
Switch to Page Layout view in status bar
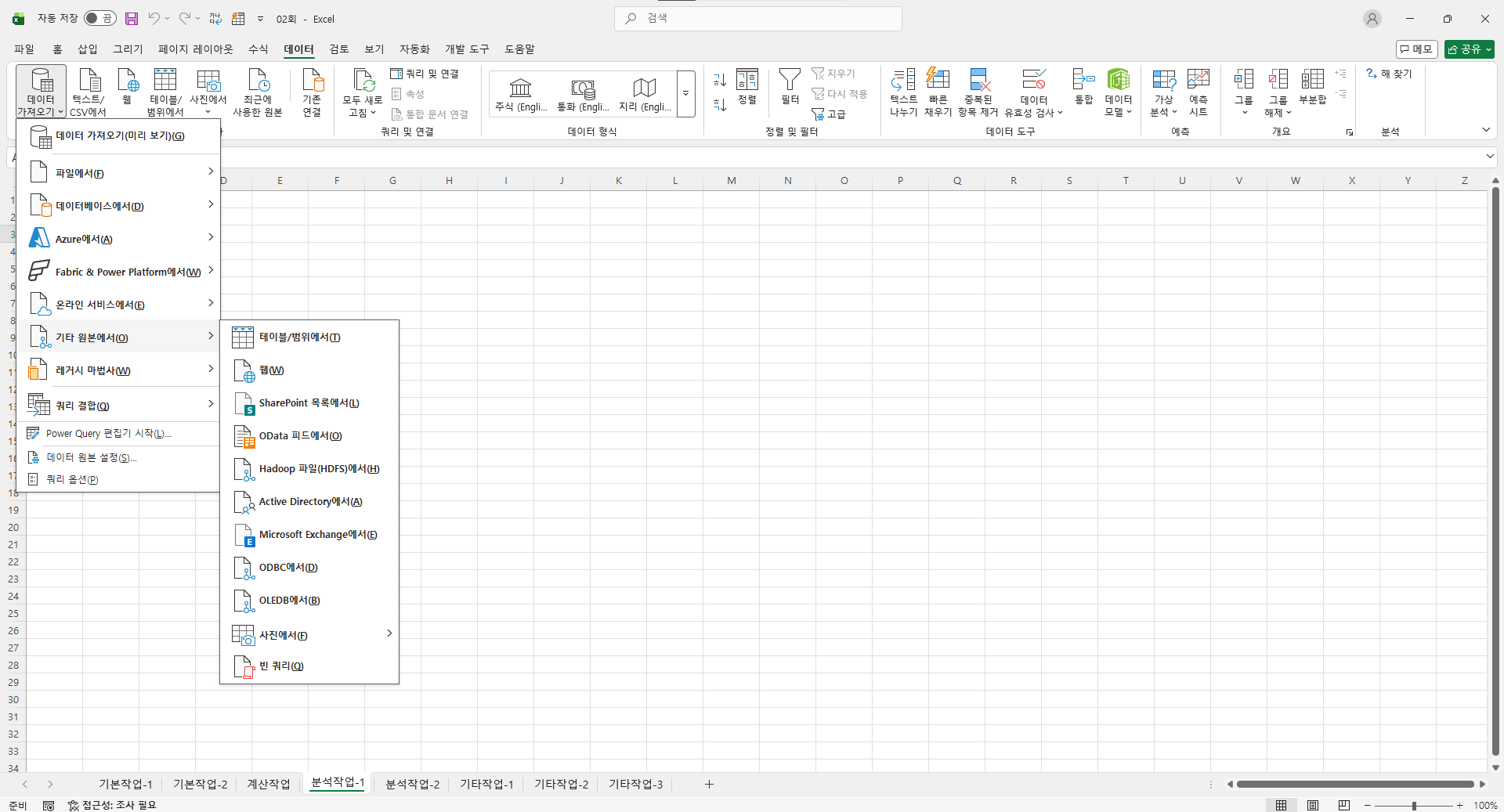(1313, 805)
